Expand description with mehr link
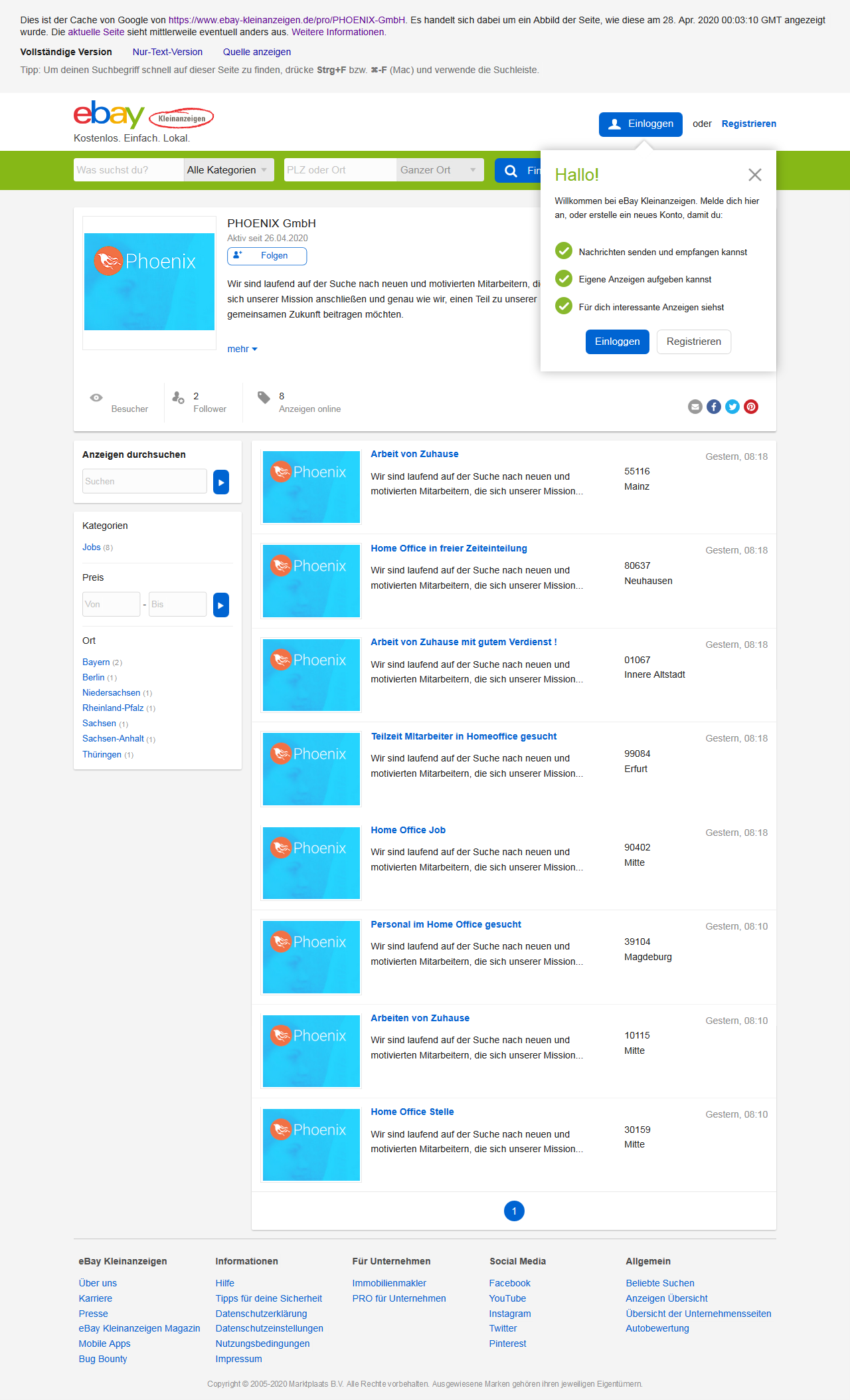This screenshot has height=1400, width=850. point(242,349)
